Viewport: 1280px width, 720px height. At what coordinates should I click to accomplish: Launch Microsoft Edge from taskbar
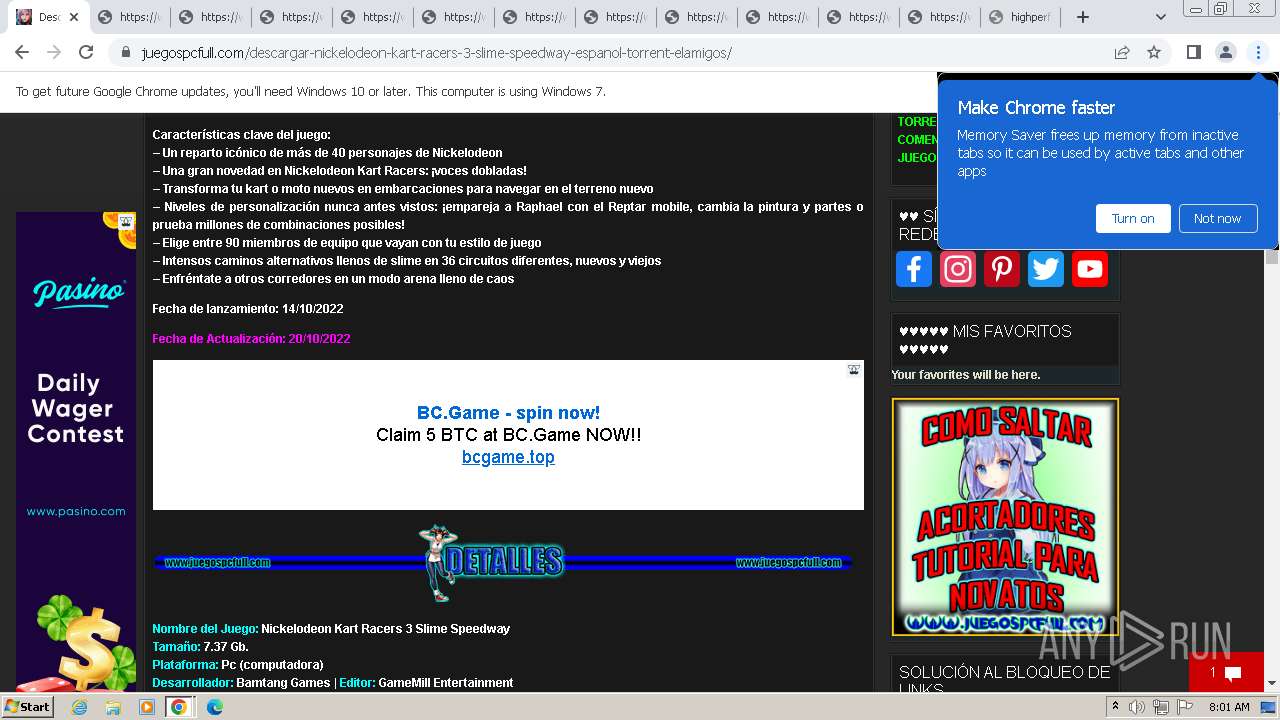coord(214,707)
